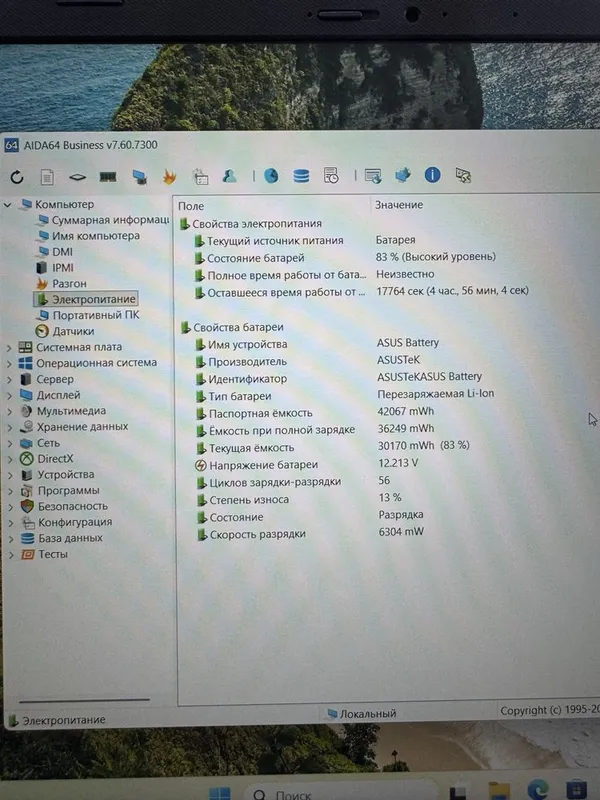Click the AIDA64 logo in title bar
The width and height of the screenshot is (600, 800).
point(11,145)
